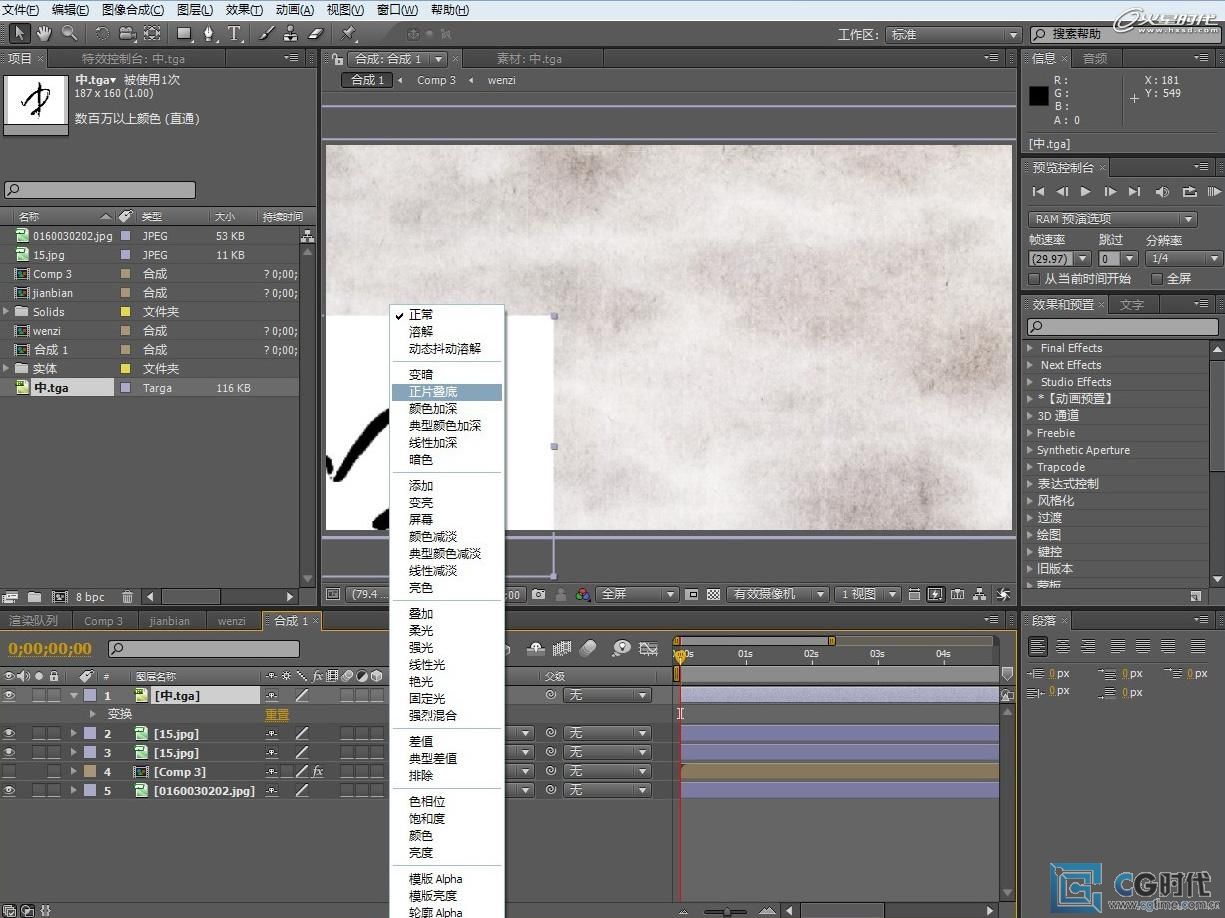Click label color swatch of layer 4
Viewport: 1225px width, 918px height.
(x=90, y=771)
